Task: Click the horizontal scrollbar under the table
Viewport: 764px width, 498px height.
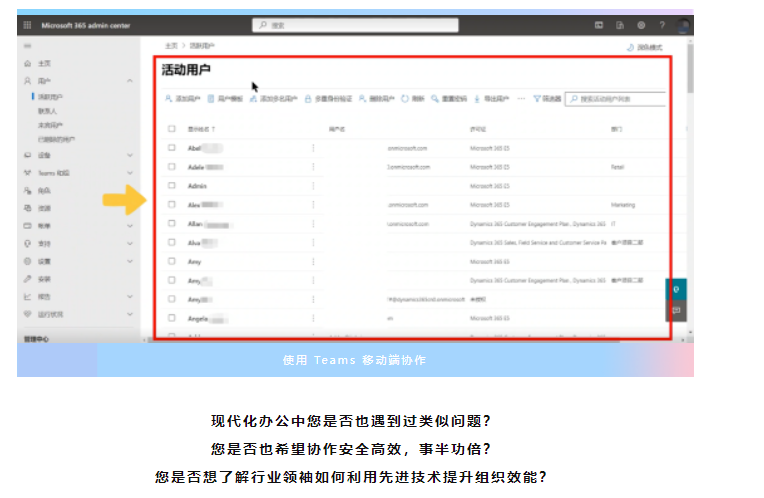Action: click(385, 340)
